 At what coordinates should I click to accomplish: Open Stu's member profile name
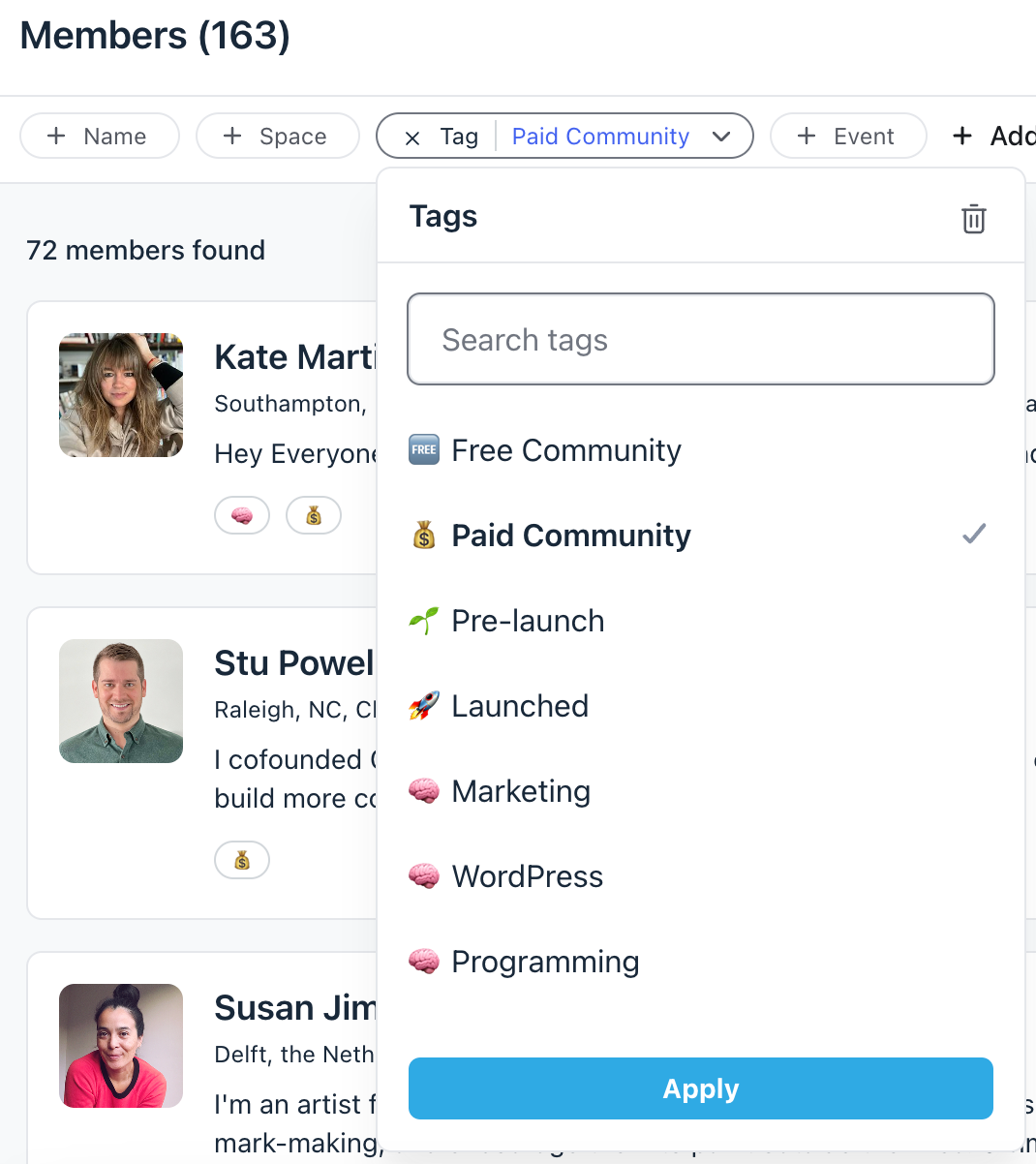(x=295, y=663)
